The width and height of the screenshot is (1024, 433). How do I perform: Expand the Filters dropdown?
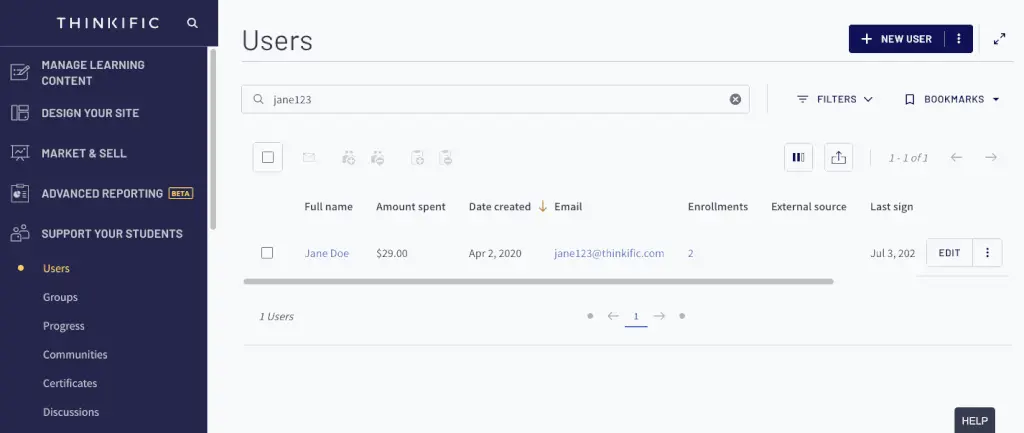coord(835,99)
